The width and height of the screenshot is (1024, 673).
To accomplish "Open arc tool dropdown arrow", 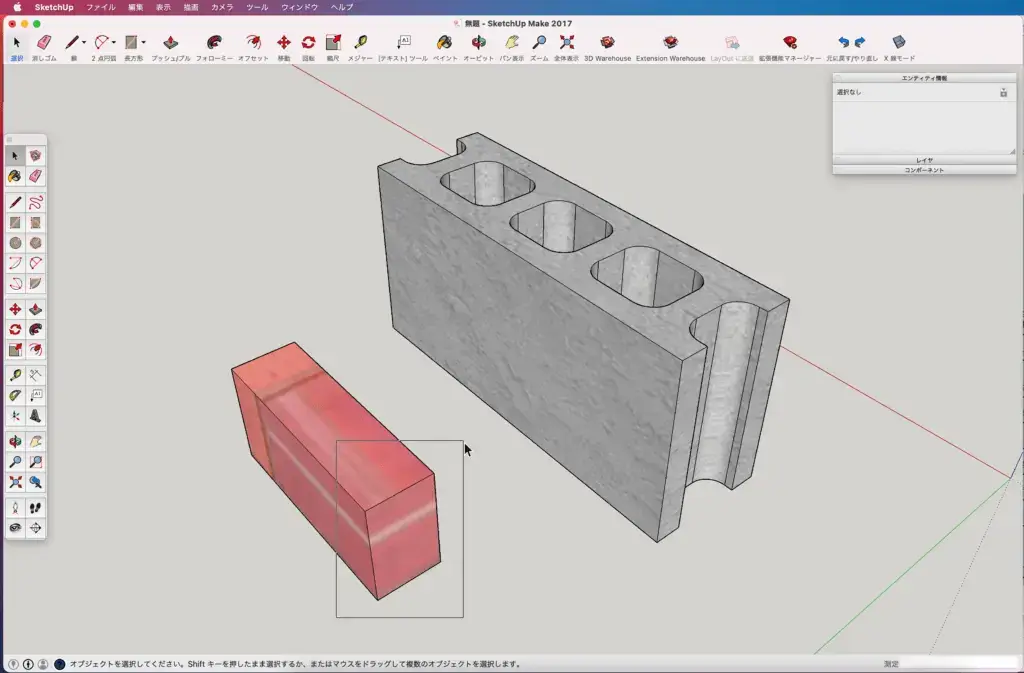I will (114, 43).
